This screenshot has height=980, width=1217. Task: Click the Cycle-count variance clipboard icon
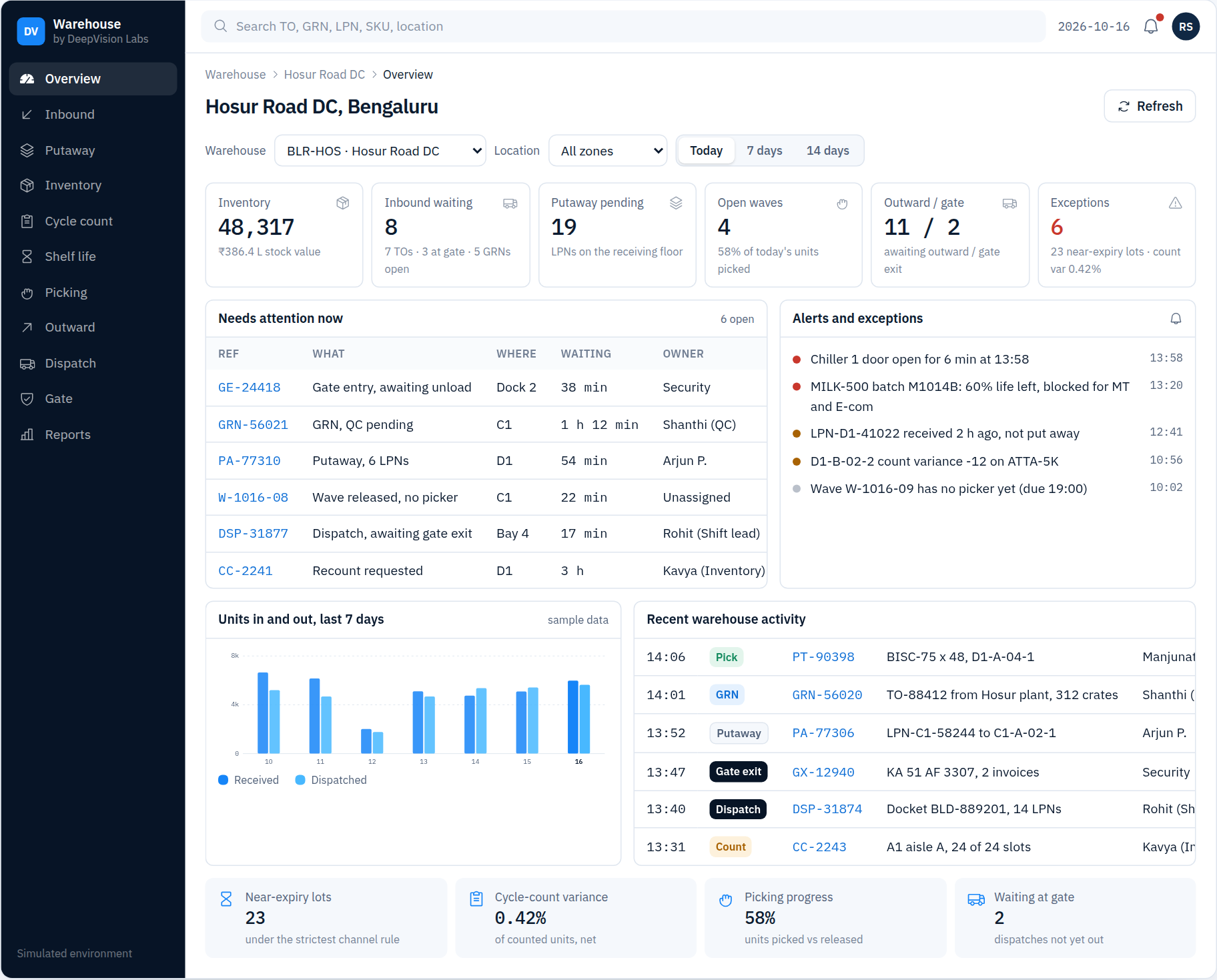[476, 899]
